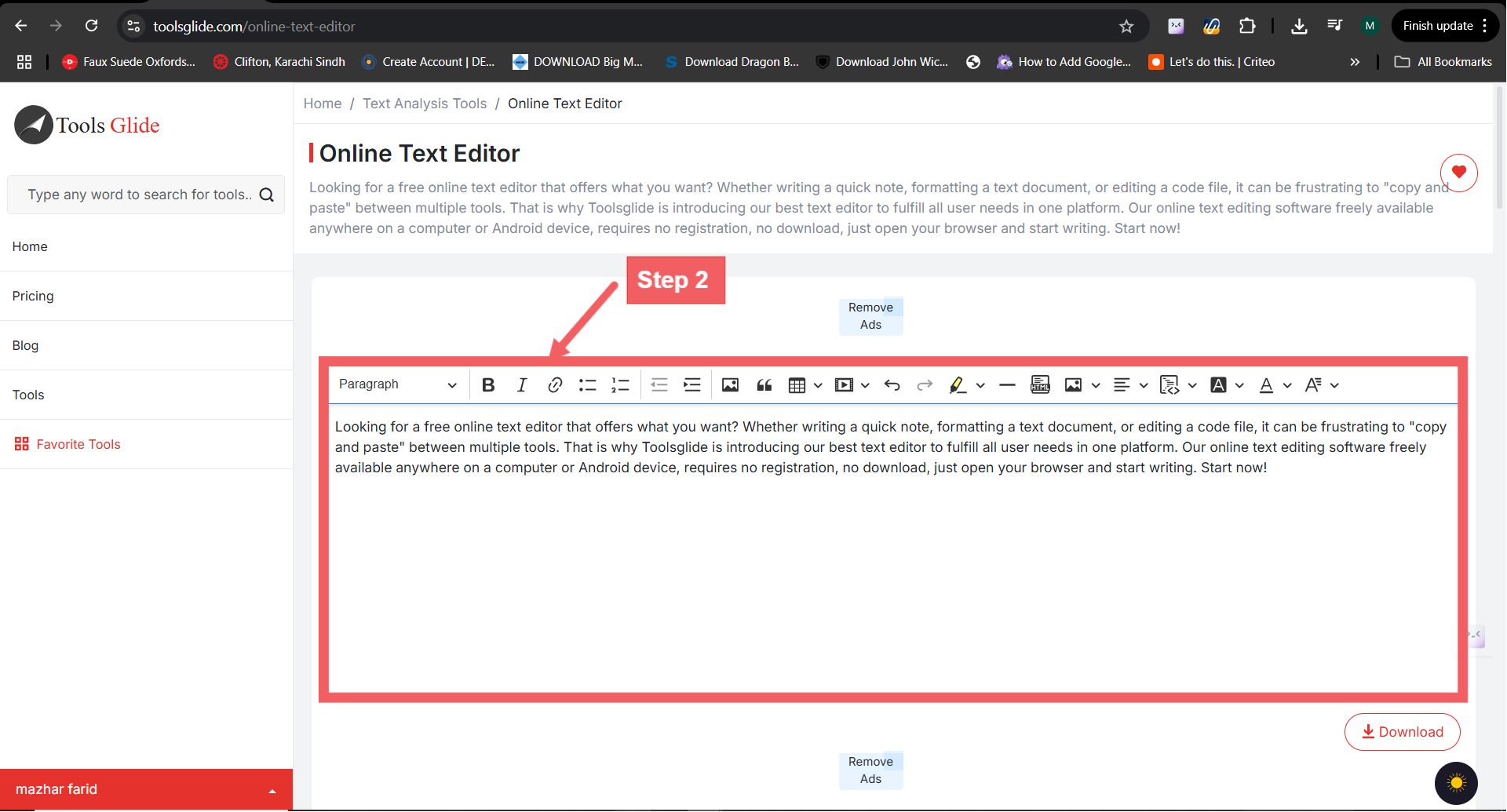
Task: Open Pricing in the sidebar menu
Action: click(x=33, y=296)
